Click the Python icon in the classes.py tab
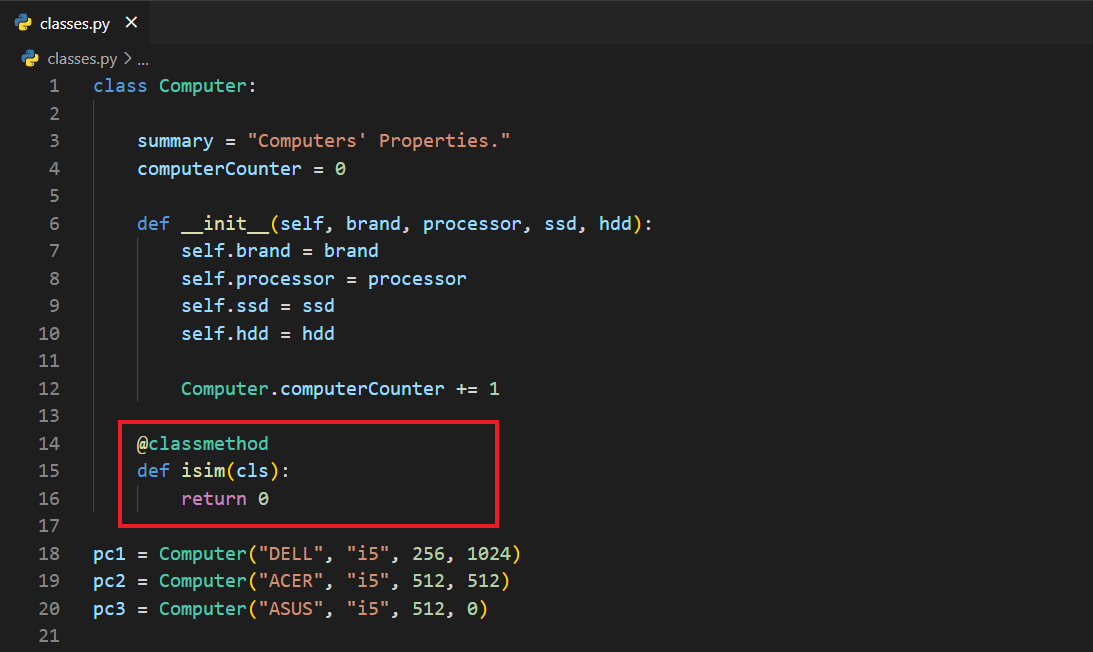The height and width of the screenshot is (652, 1093). (x=23, y=23)
